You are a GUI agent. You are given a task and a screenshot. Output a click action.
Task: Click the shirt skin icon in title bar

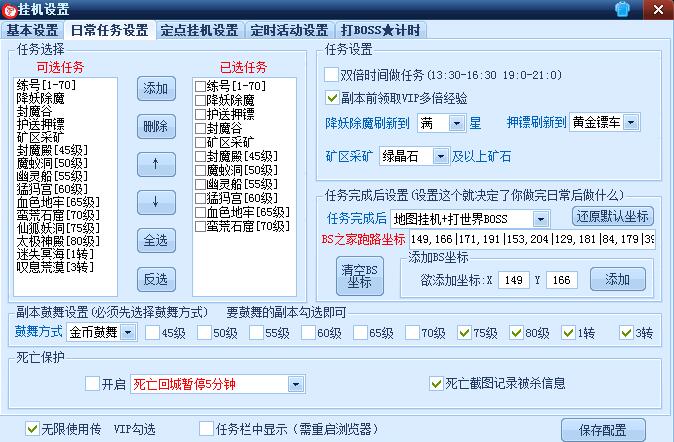[622, 9]
